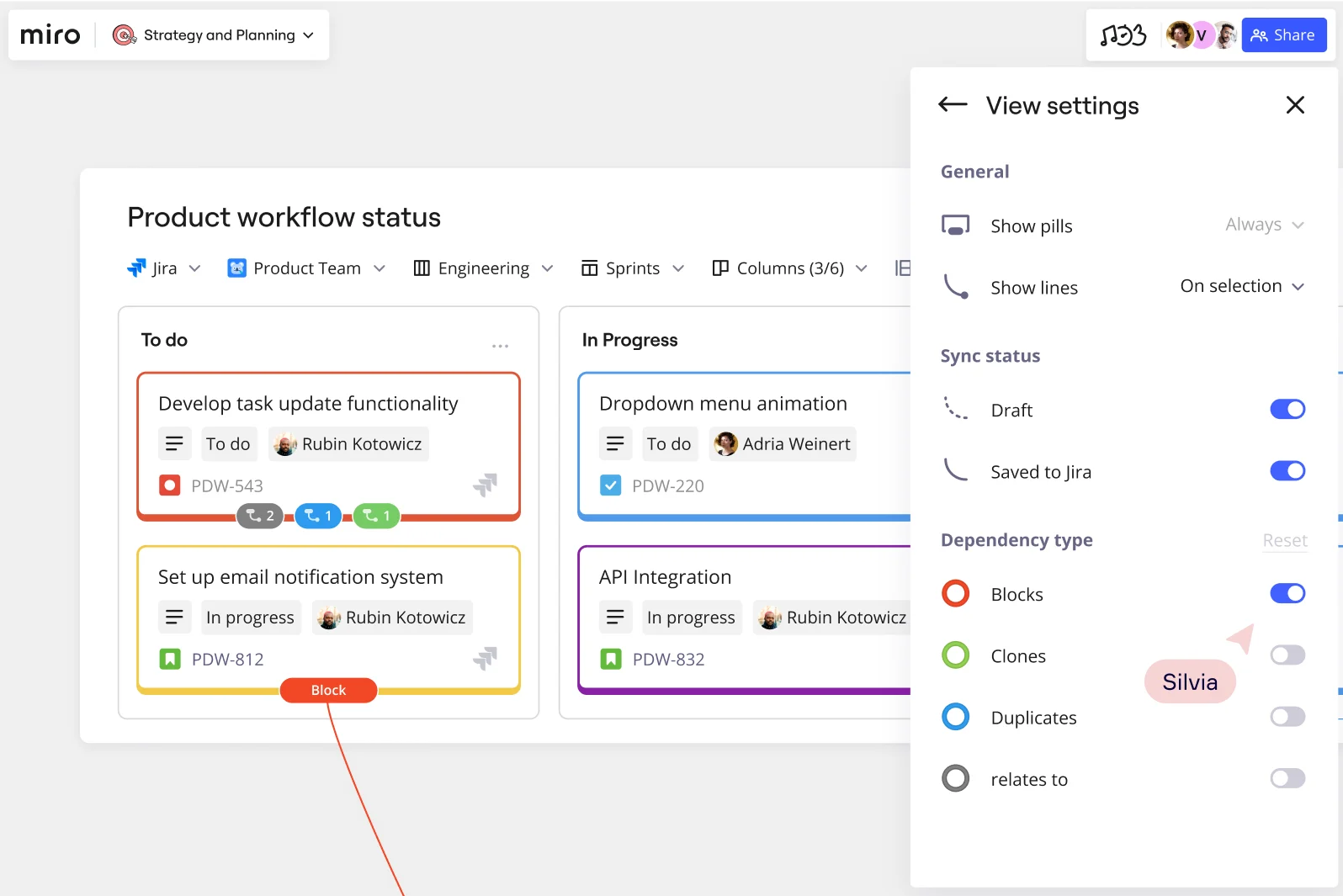Image resolution: width=1343 pixels, height=896 pixels.
Task: Expand the Columns (3/6) dropdown
Action: tap(789, 268)
